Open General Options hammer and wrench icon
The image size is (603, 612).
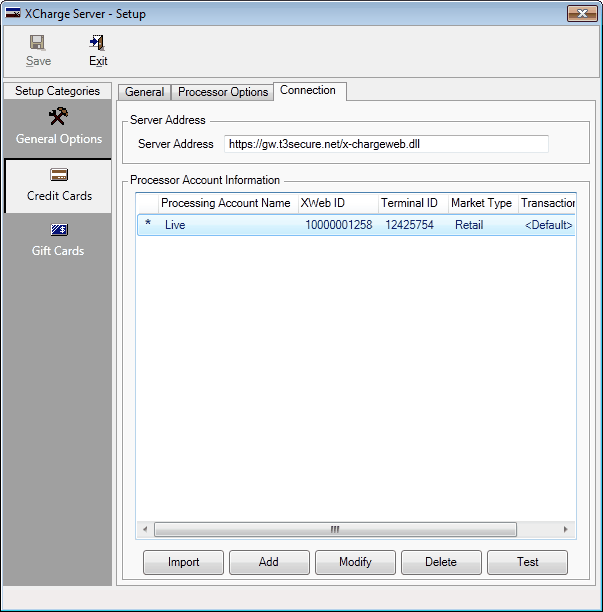[58, 117]
